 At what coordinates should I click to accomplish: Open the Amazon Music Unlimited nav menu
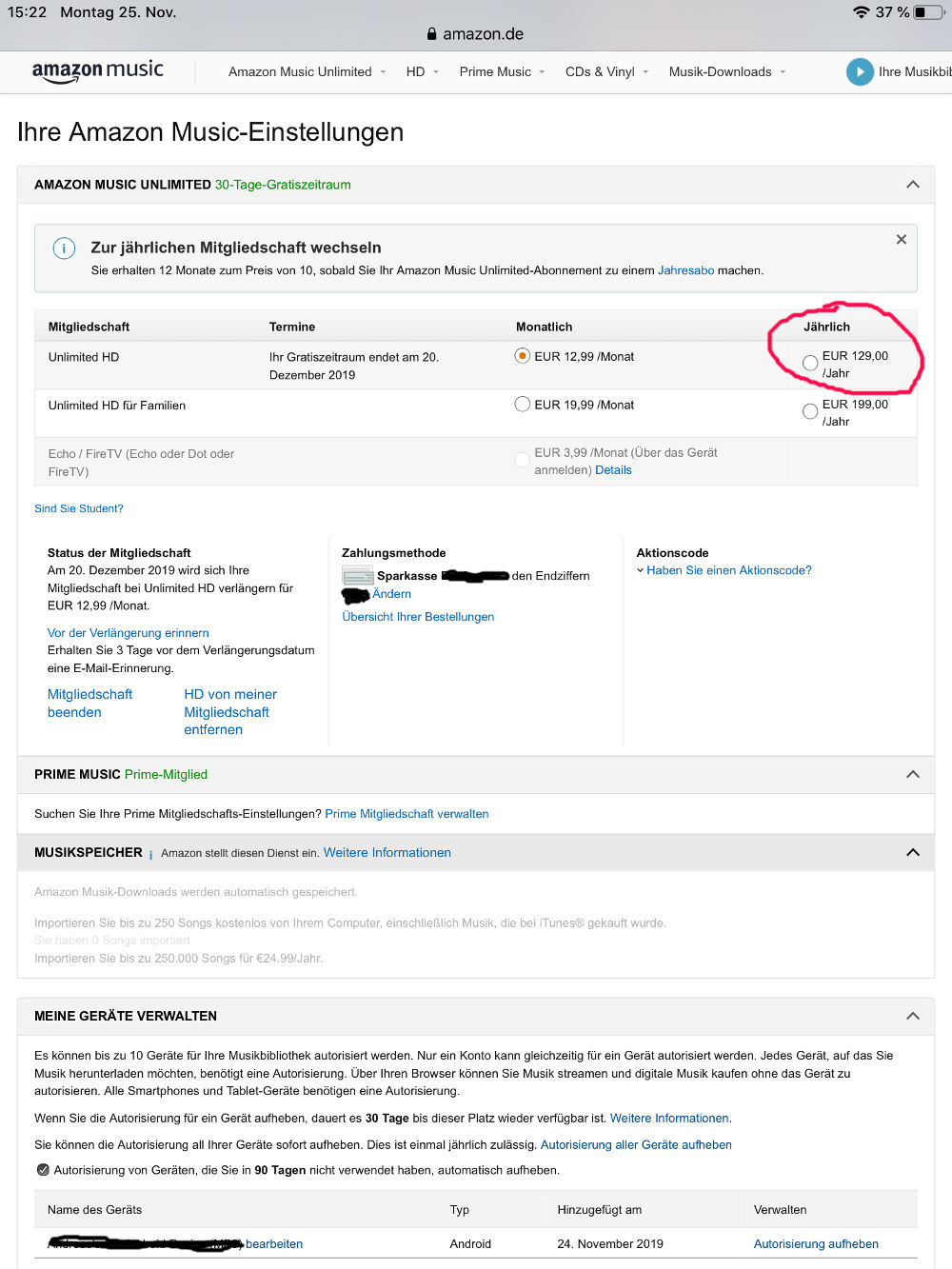click(x=307, y=72)
